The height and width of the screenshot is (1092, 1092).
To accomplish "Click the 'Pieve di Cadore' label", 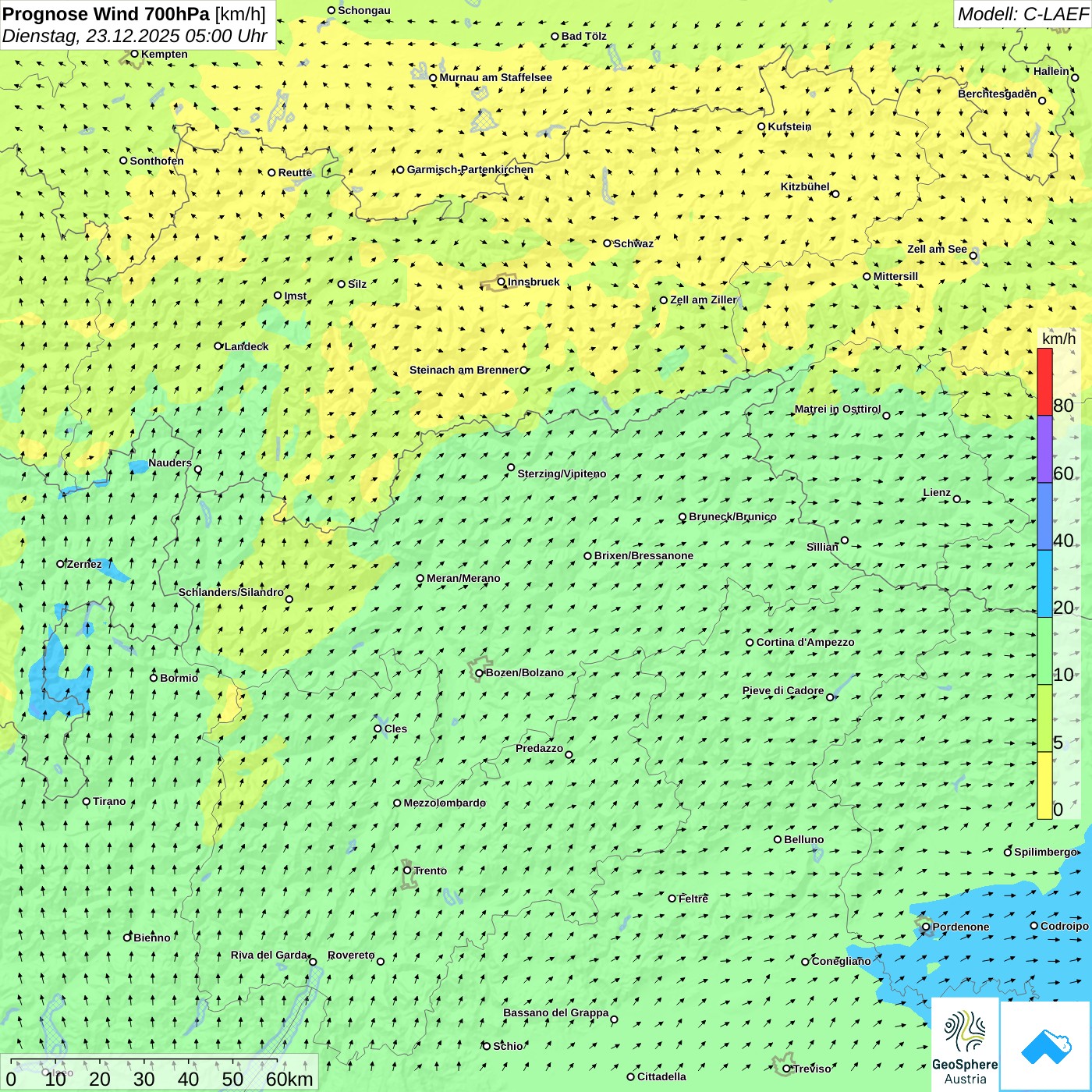I will 783,690.
